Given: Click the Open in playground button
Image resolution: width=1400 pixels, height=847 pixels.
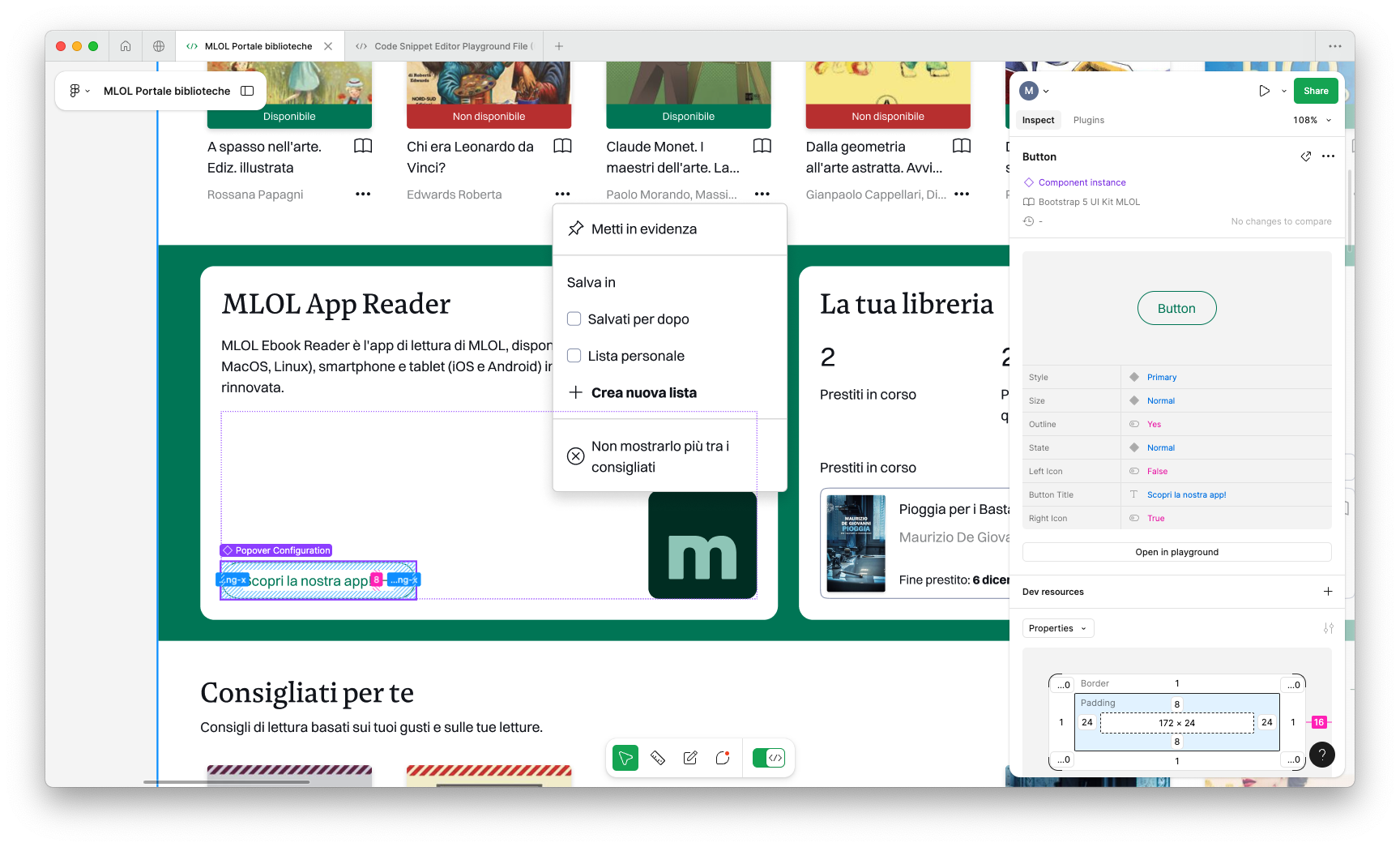Looking at the screenshot, I should click(x=1176, y=552).
